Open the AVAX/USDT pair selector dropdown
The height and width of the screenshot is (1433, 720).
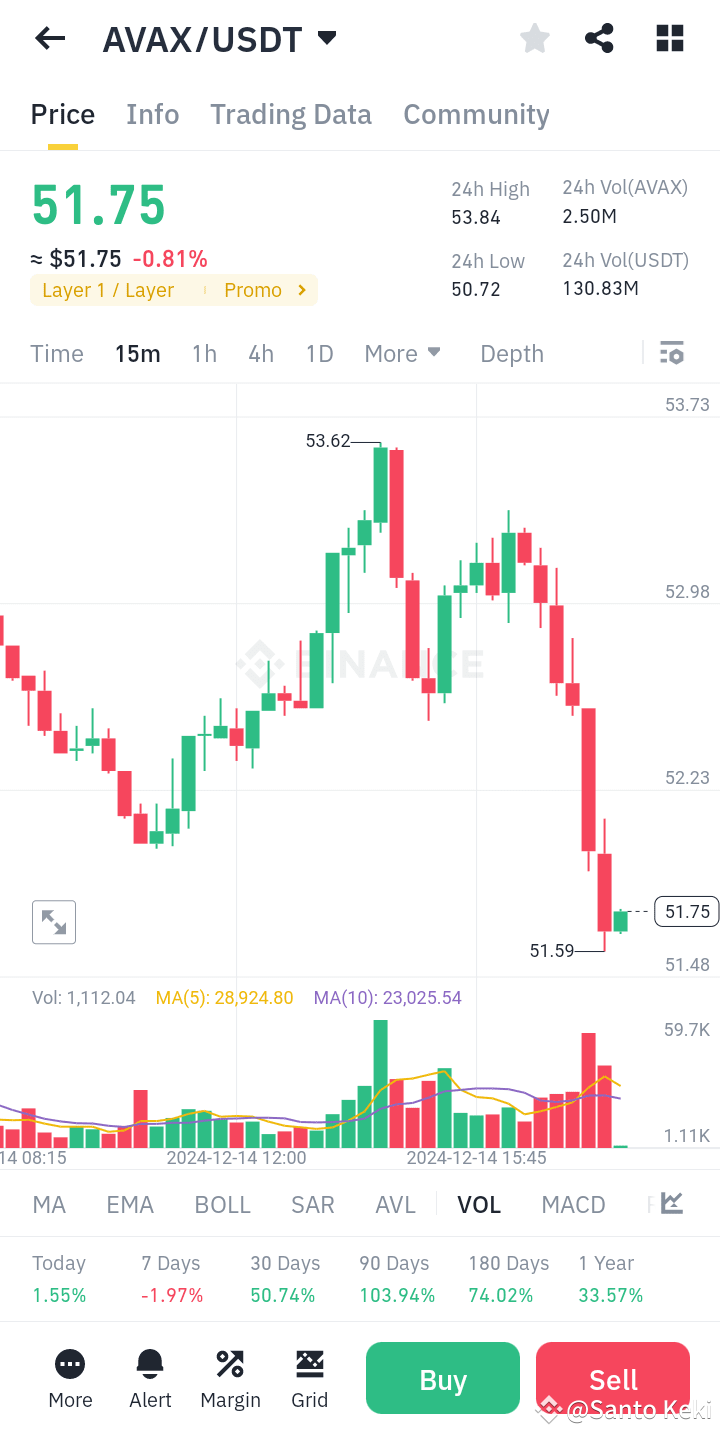coord(220,38)
